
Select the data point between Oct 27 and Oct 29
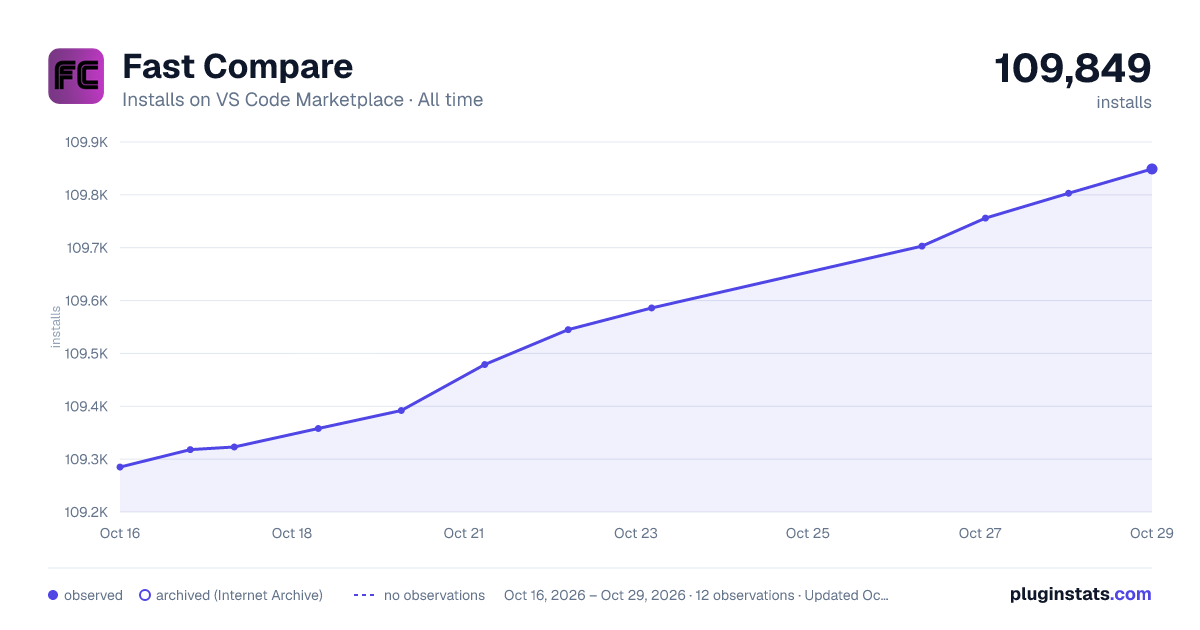[x=1069, y=193]
